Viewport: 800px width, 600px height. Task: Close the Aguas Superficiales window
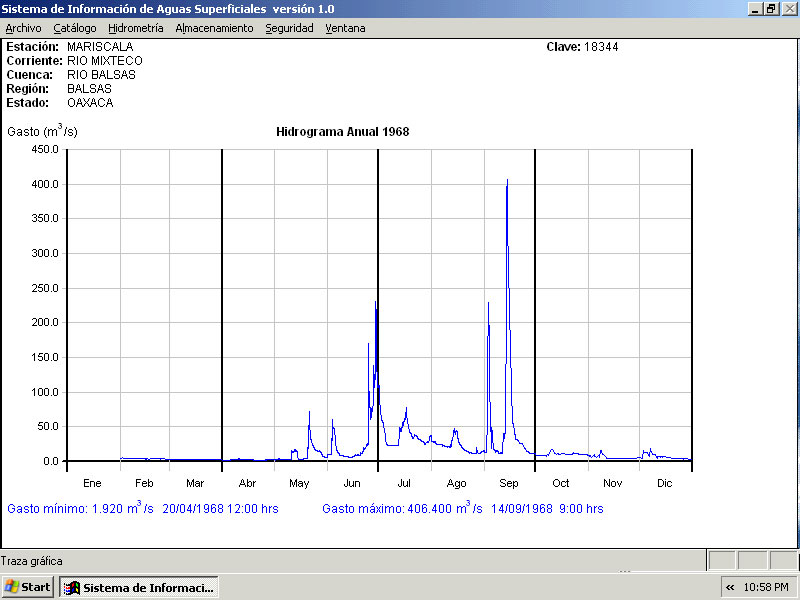[x=788, y=8]
